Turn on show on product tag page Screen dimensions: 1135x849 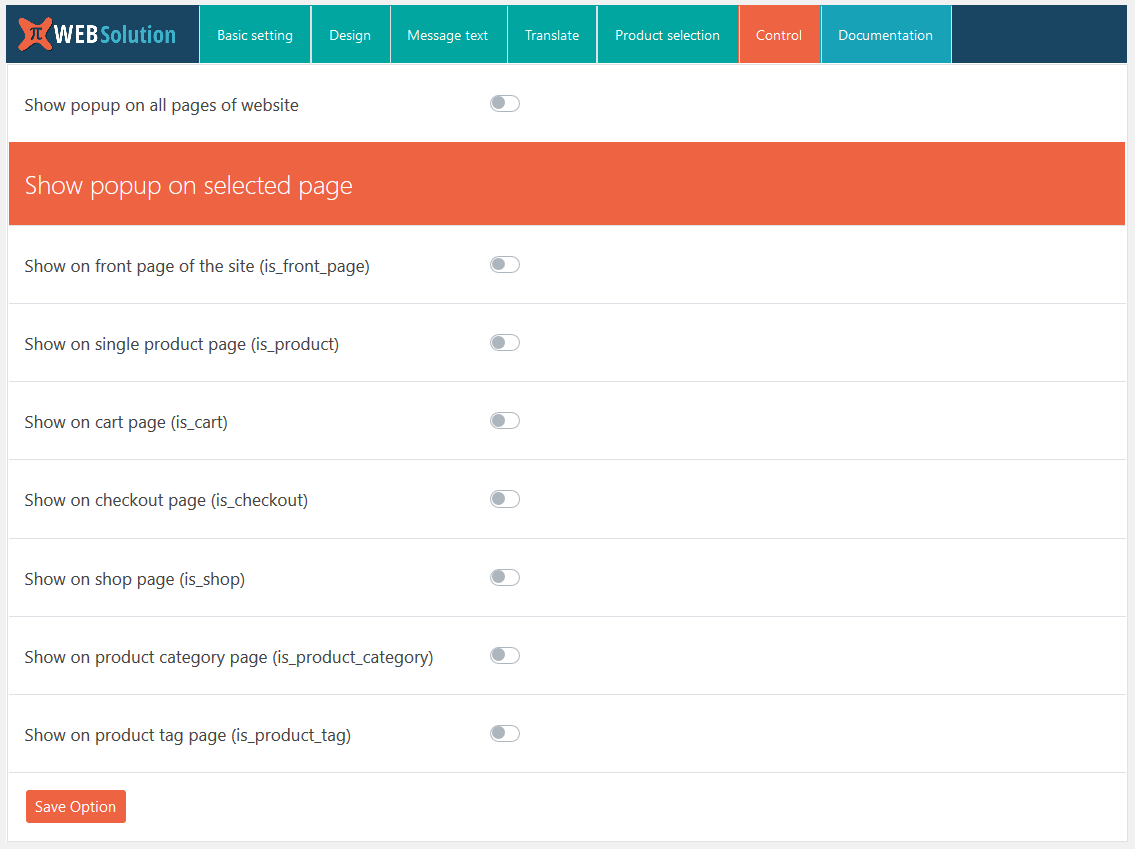(505, 733)
